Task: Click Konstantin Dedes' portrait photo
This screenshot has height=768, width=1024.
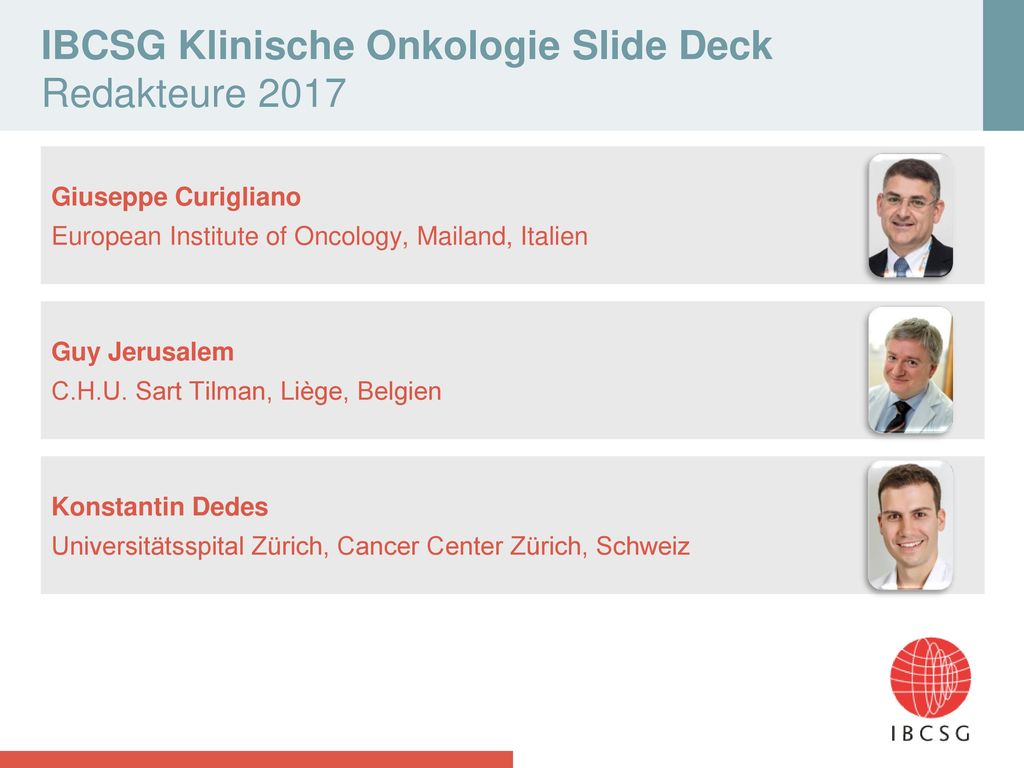Action: coord(910,526)
